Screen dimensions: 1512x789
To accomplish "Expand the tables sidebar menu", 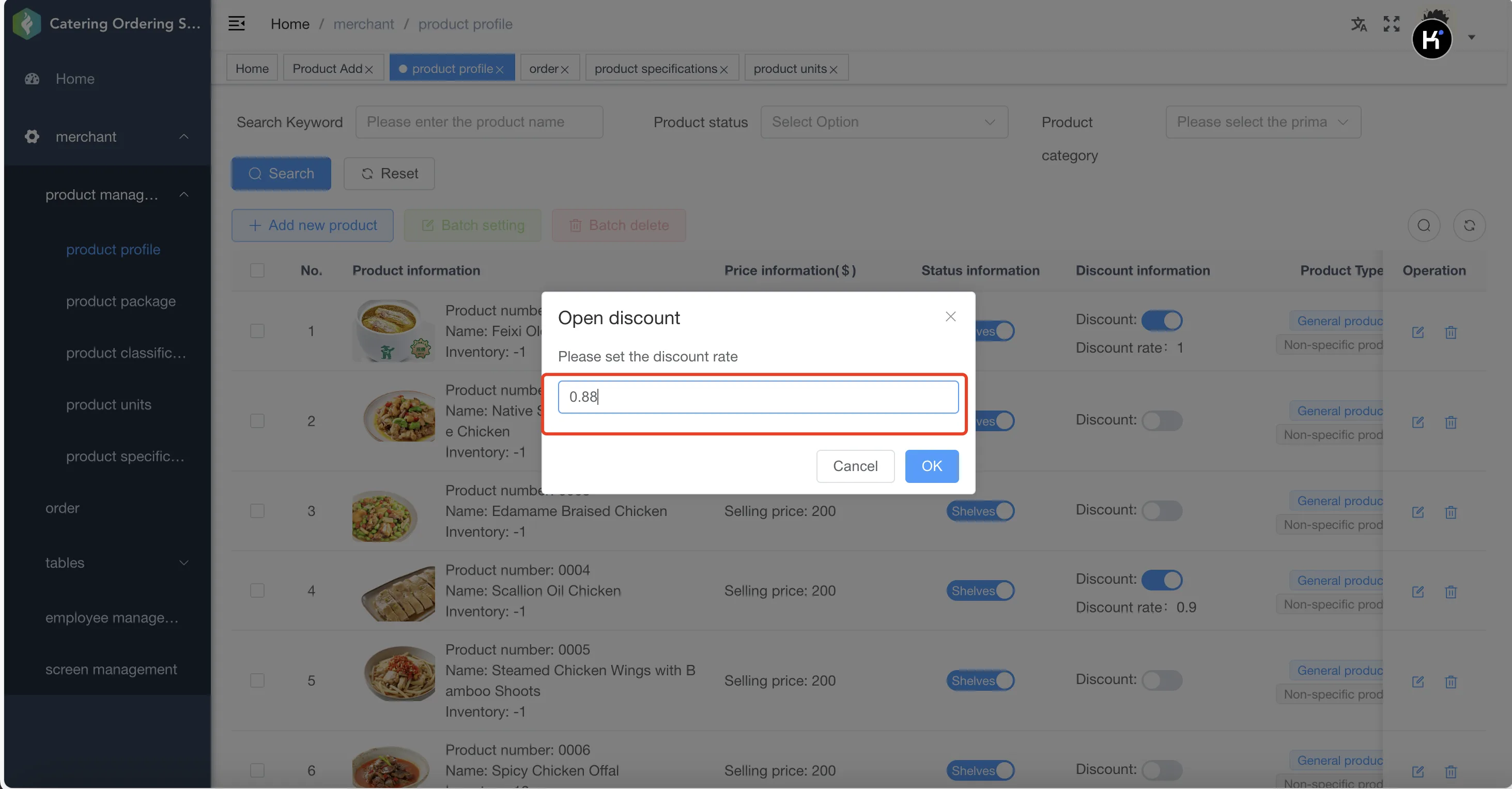I will [107, 563].
